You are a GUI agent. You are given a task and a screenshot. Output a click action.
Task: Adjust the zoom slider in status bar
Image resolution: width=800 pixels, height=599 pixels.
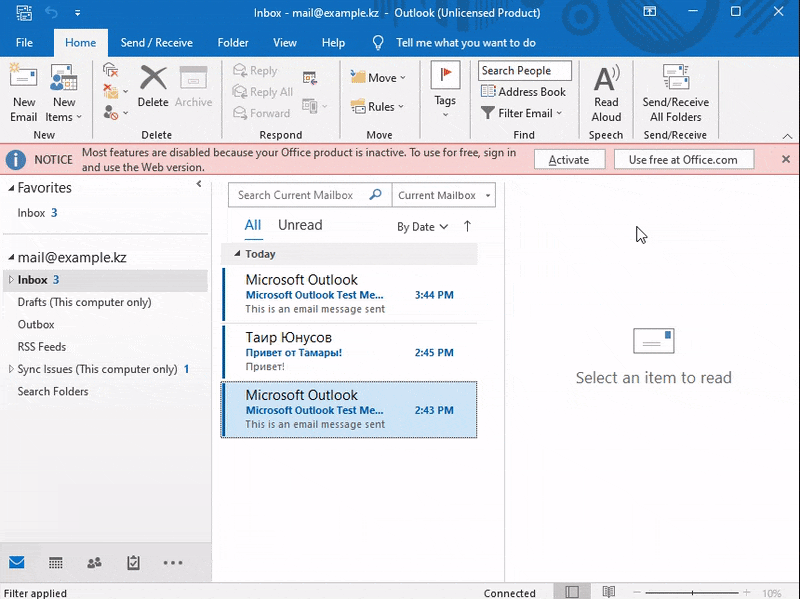692,593
